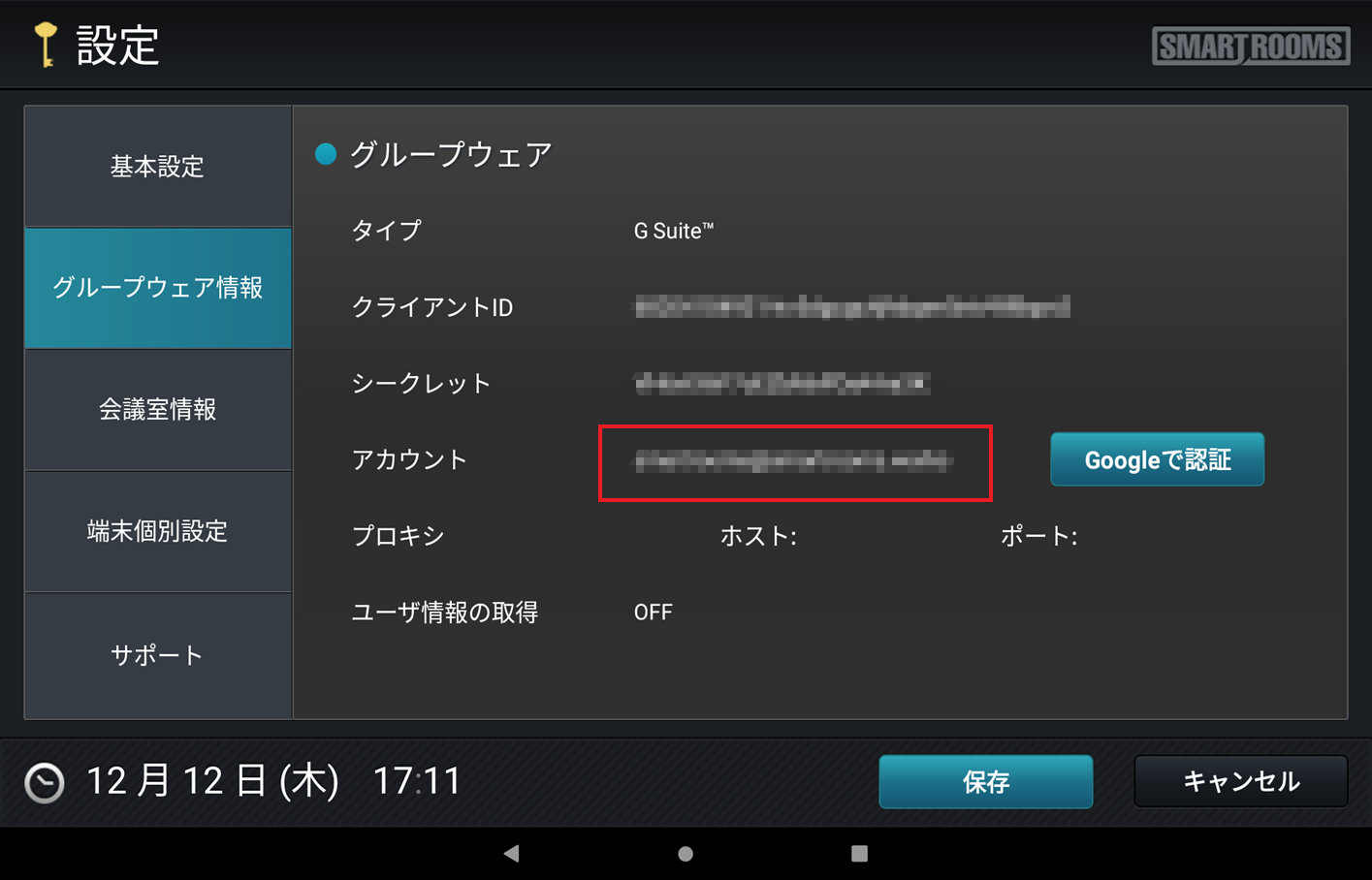Go to the サポート tab
The image size is (1372, 880).
[157, 655]
